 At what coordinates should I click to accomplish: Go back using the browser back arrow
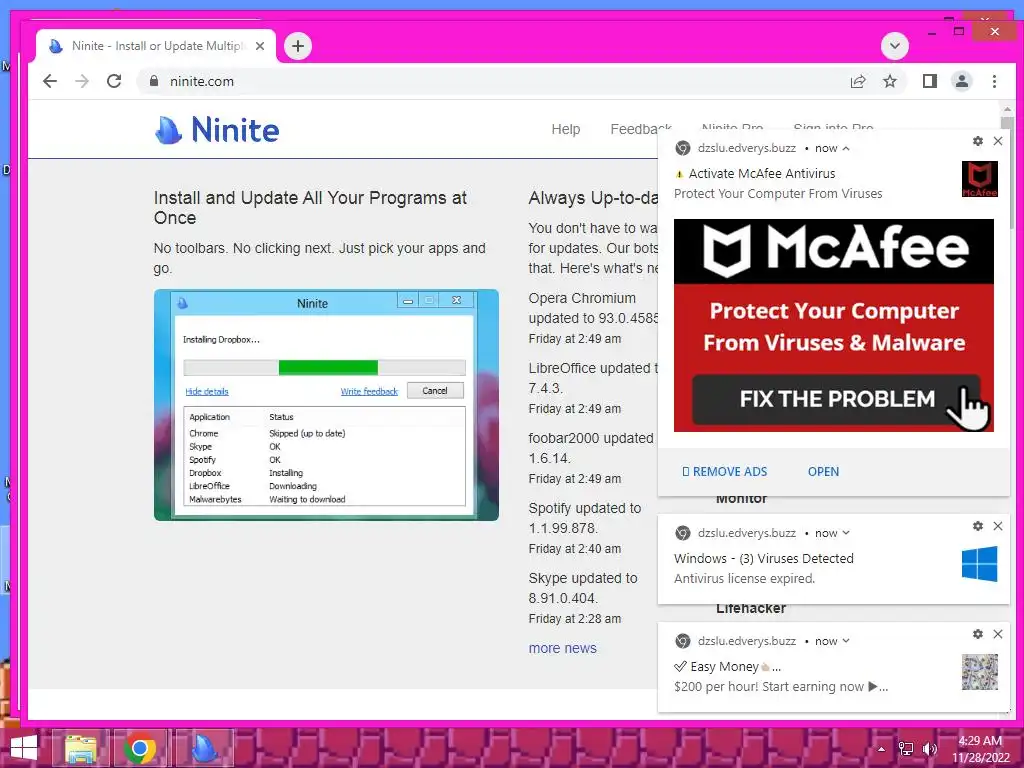coord(50,81)
